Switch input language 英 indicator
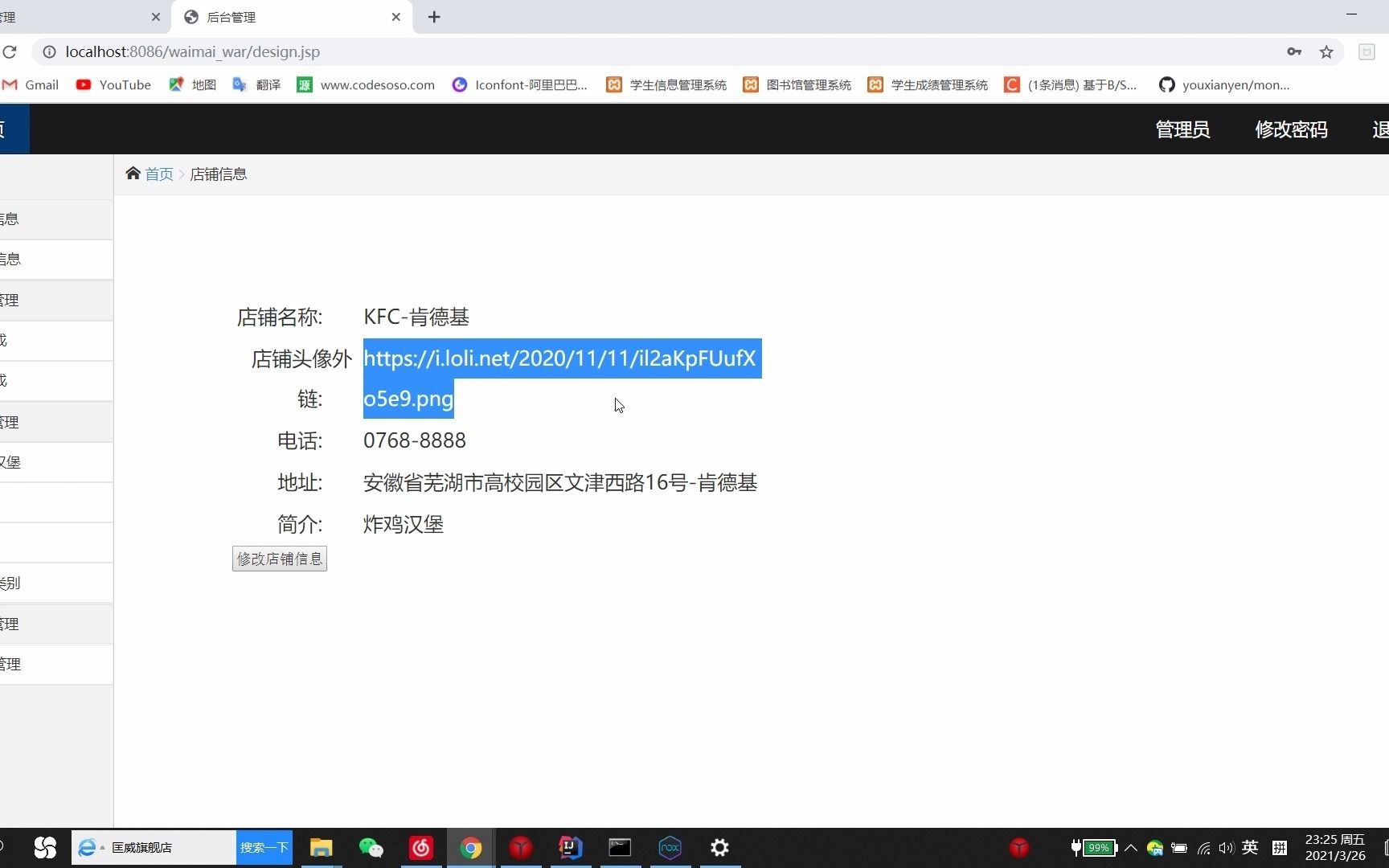Screen dimensions: 1389x868 pos(1250,848)
